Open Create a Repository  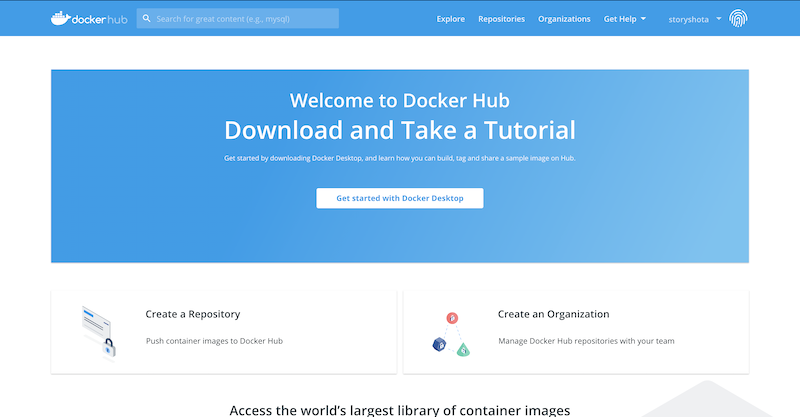coord(193,314)
